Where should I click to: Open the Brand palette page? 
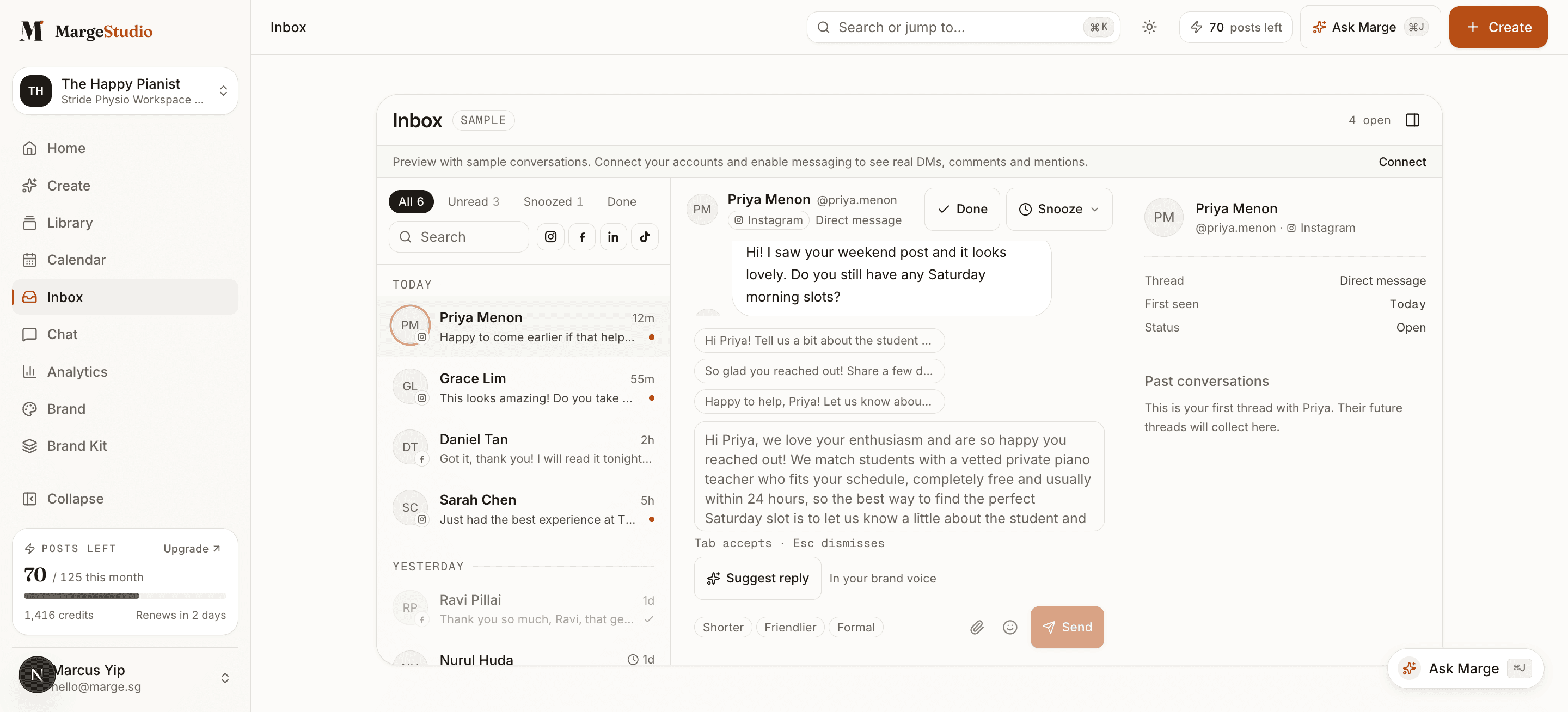(x=125, y=409)
